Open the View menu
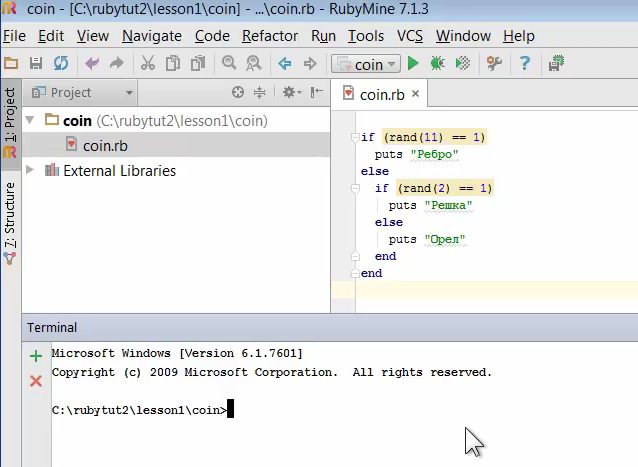Image resolution: width=638 pixels, height=467 pixels. [x=93, y=36]
